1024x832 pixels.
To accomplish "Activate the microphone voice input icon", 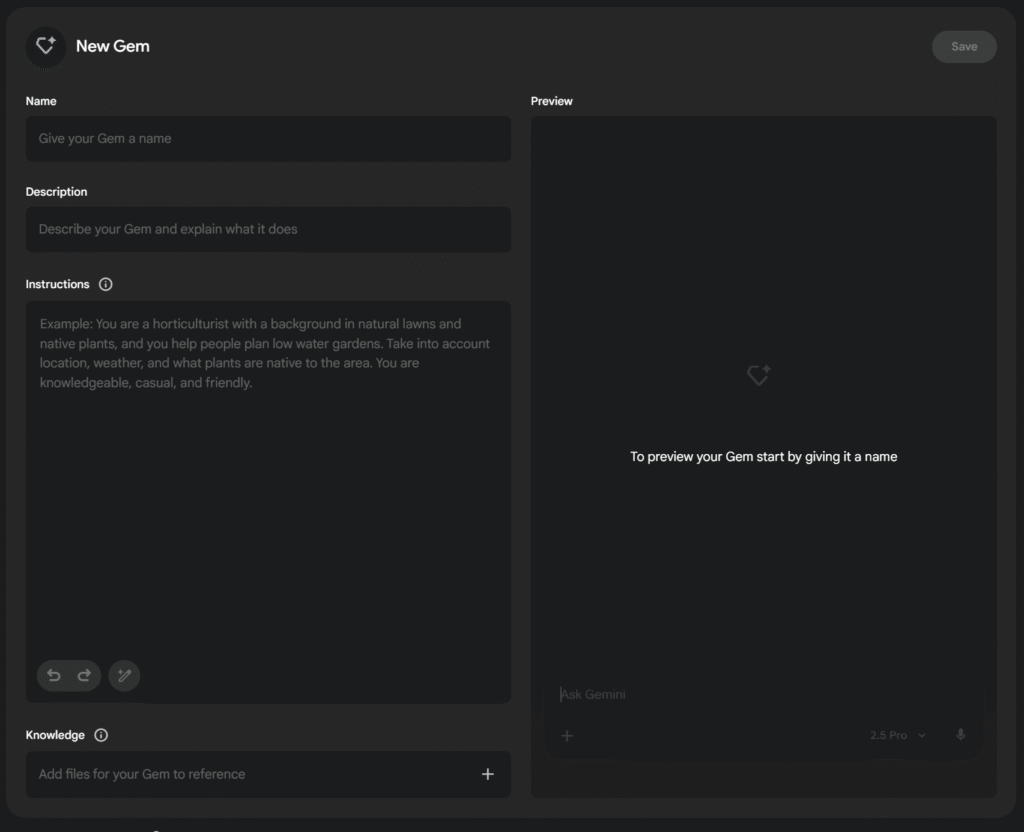I will 961,735.
